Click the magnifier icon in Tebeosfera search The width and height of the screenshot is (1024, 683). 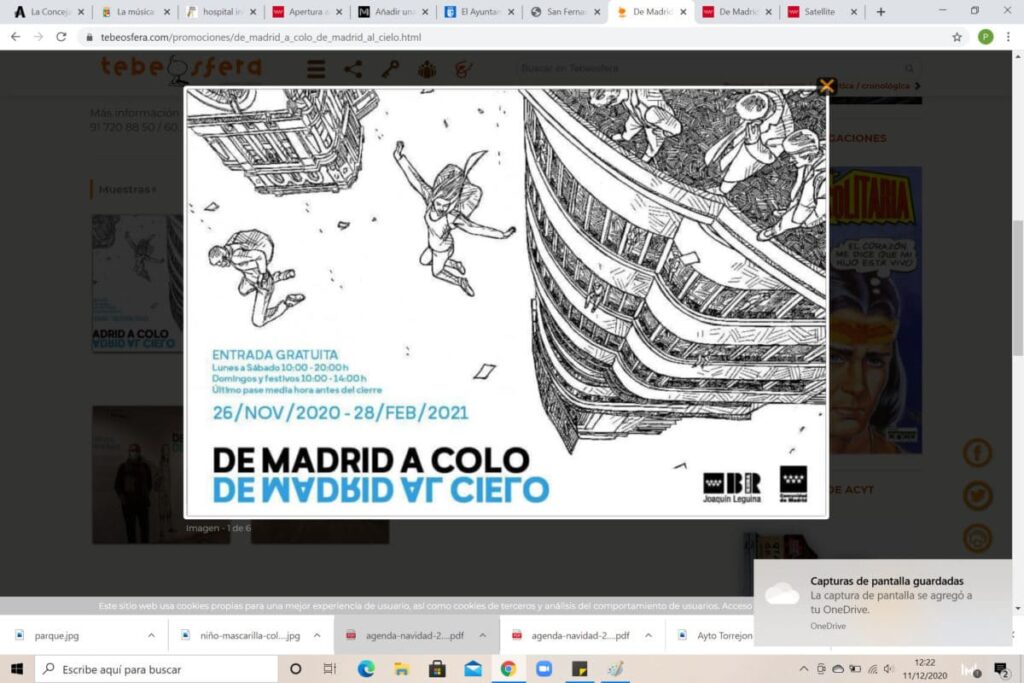click(909, 68)
